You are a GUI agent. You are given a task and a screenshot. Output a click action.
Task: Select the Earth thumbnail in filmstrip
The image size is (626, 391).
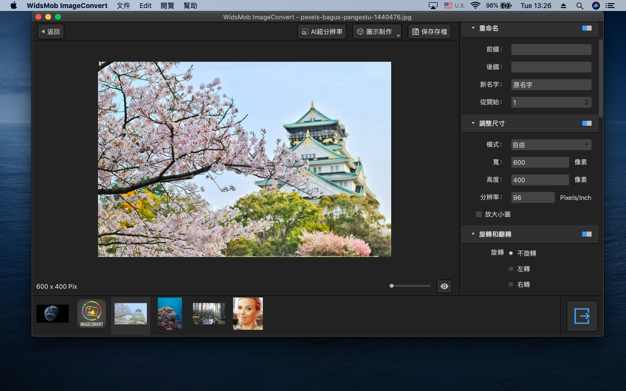tap(52, 314)
